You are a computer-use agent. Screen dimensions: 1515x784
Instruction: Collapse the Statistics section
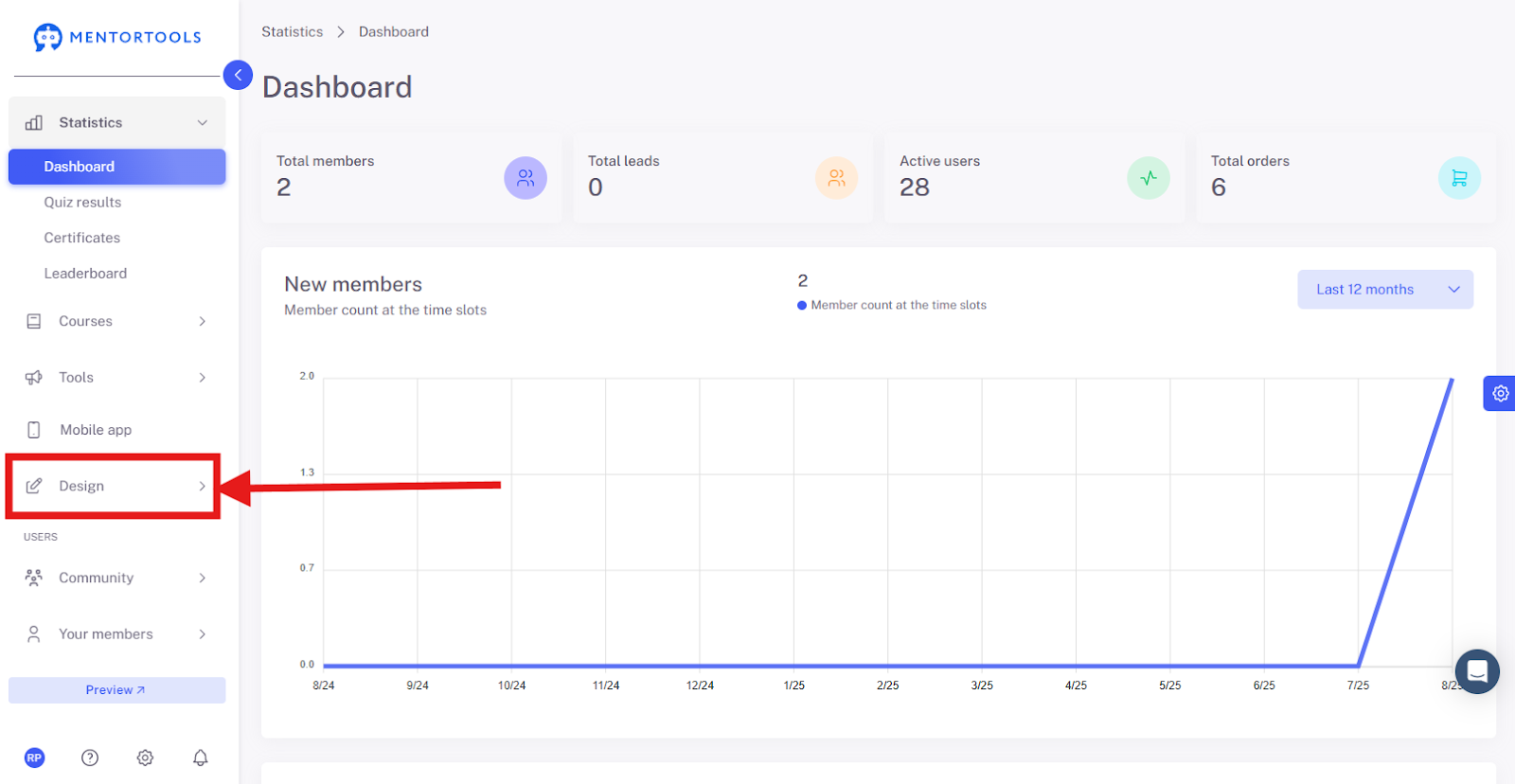pyautogui.click(x=116, y=122)
